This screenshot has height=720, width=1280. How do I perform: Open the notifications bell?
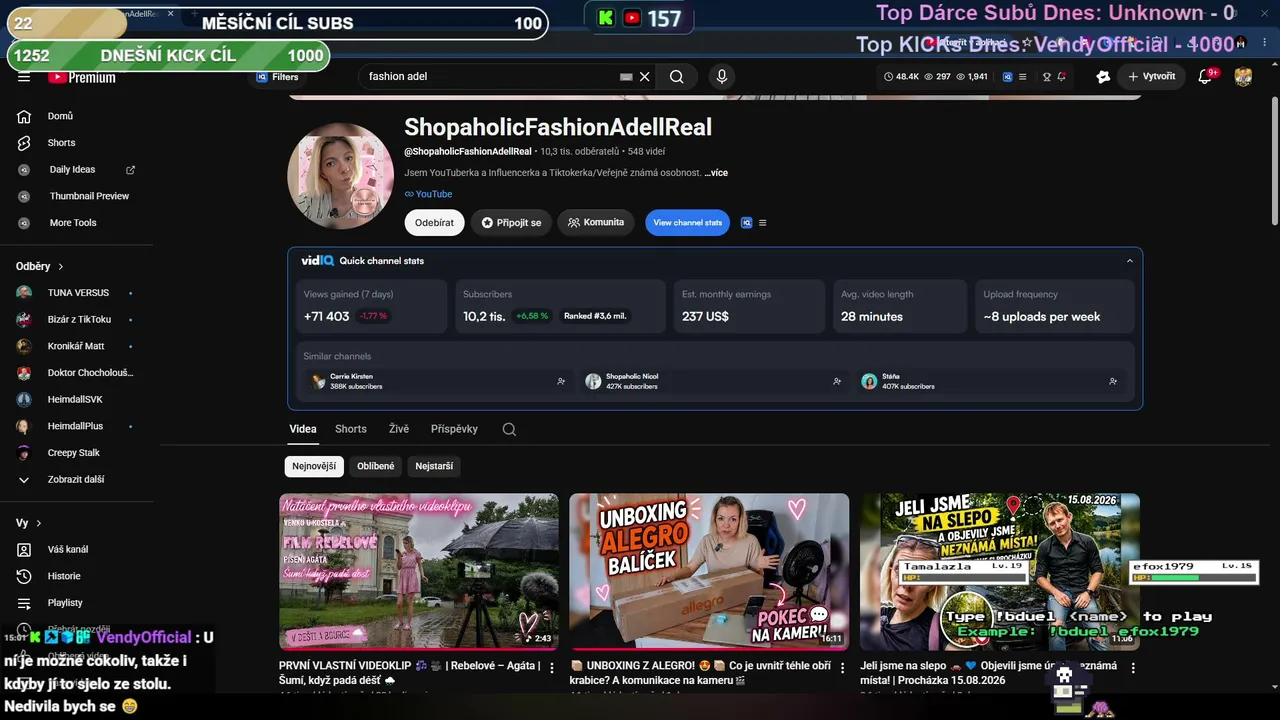pyautogui.click(x=1205, y=77)
